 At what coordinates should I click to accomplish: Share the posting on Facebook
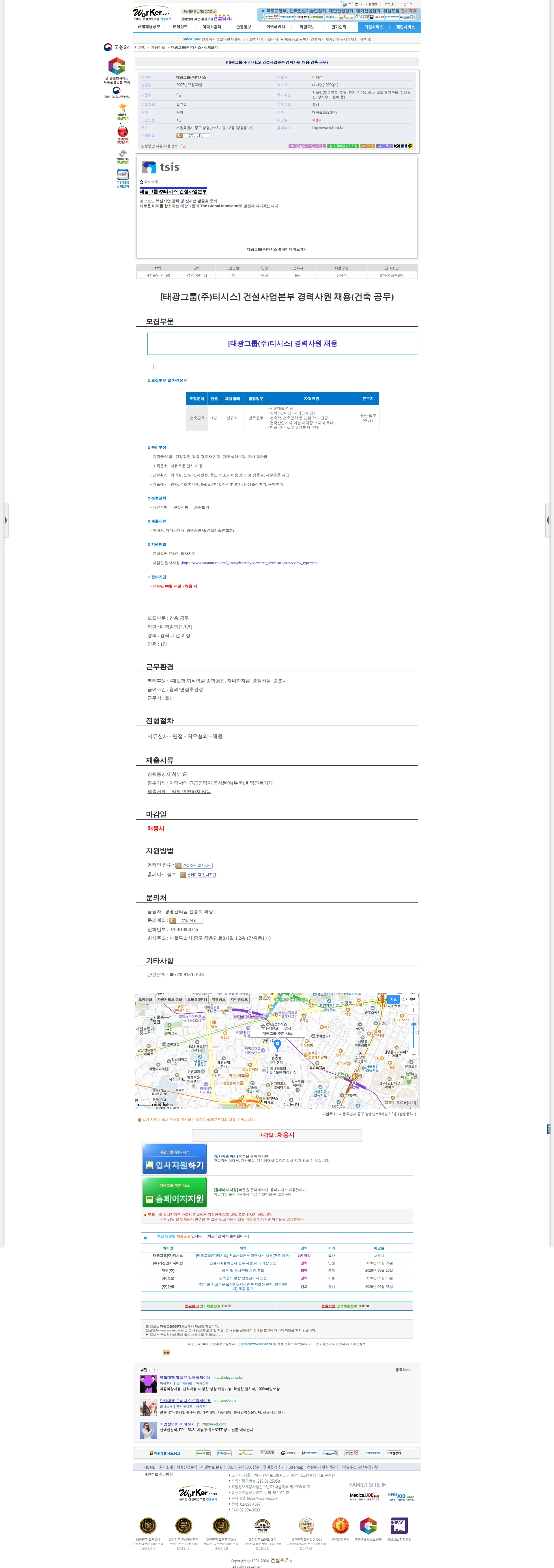pos(404,146)
